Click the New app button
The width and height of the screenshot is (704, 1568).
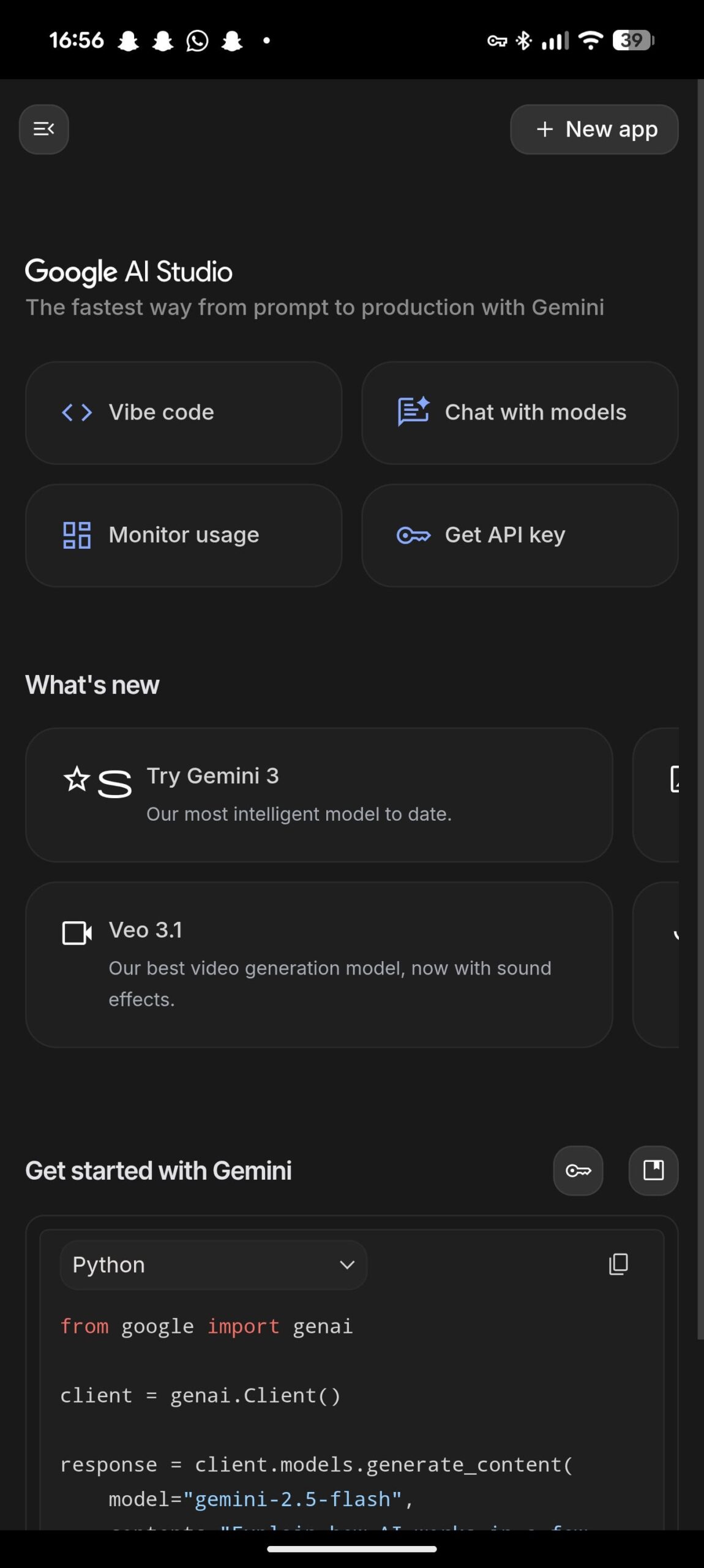point(594,129)
